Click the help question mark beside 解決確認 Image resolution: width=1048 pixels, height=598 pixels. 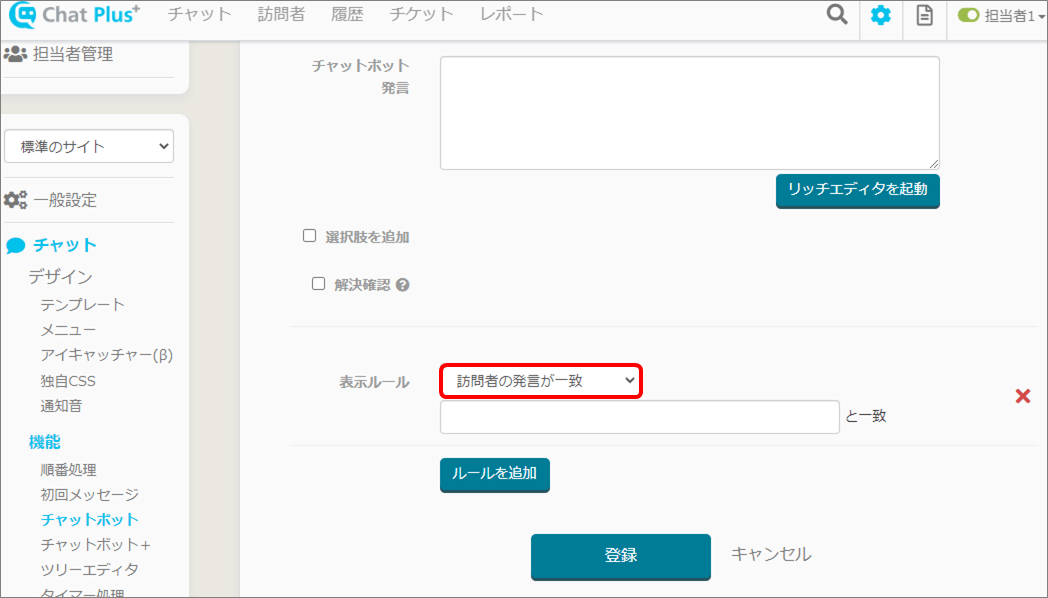pos(402,285)
